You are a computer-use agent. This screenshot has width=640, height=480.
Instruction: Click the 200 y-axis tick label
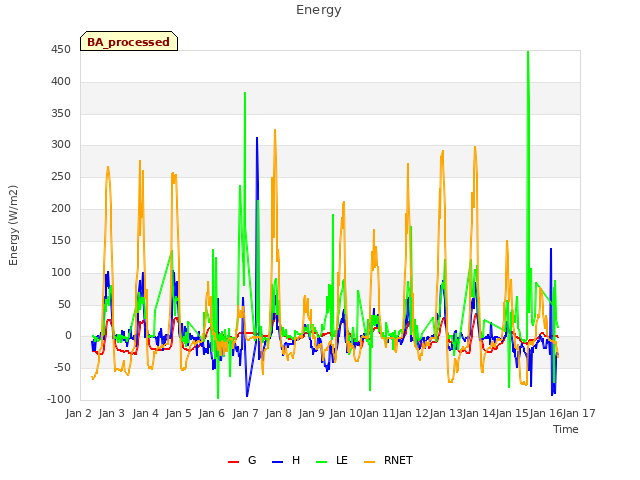pyautogui.click(x=61, y=209)
